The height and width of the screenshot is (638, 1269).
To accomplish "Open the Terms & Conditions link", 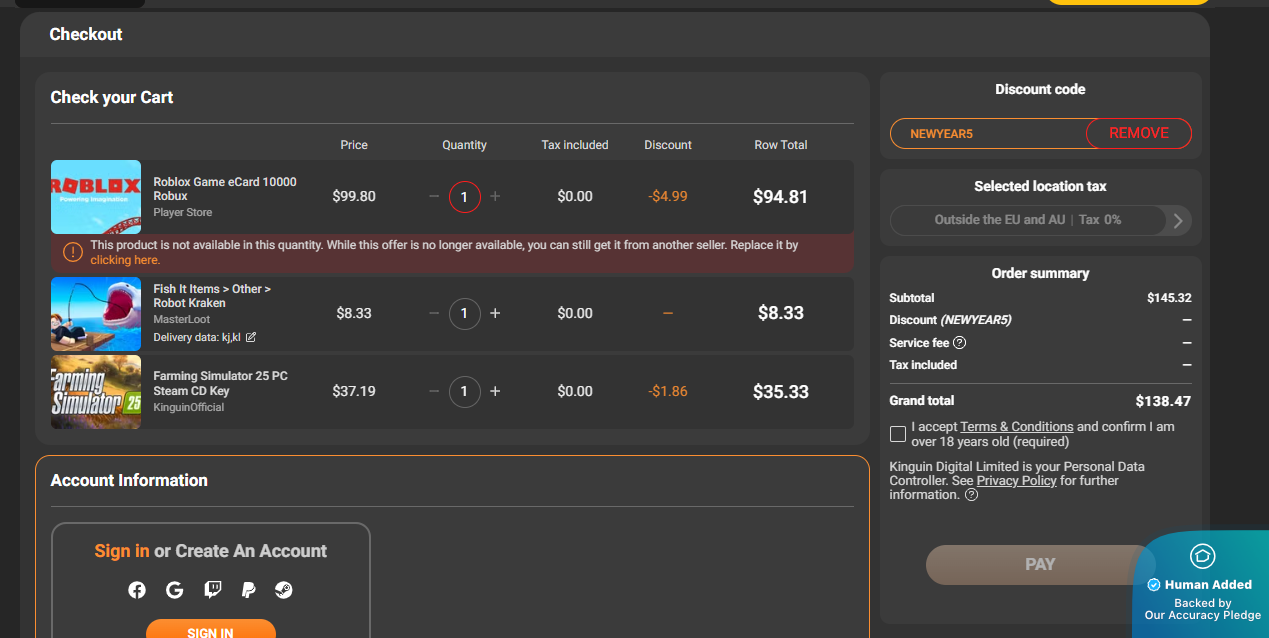I will pos(1016,427).
